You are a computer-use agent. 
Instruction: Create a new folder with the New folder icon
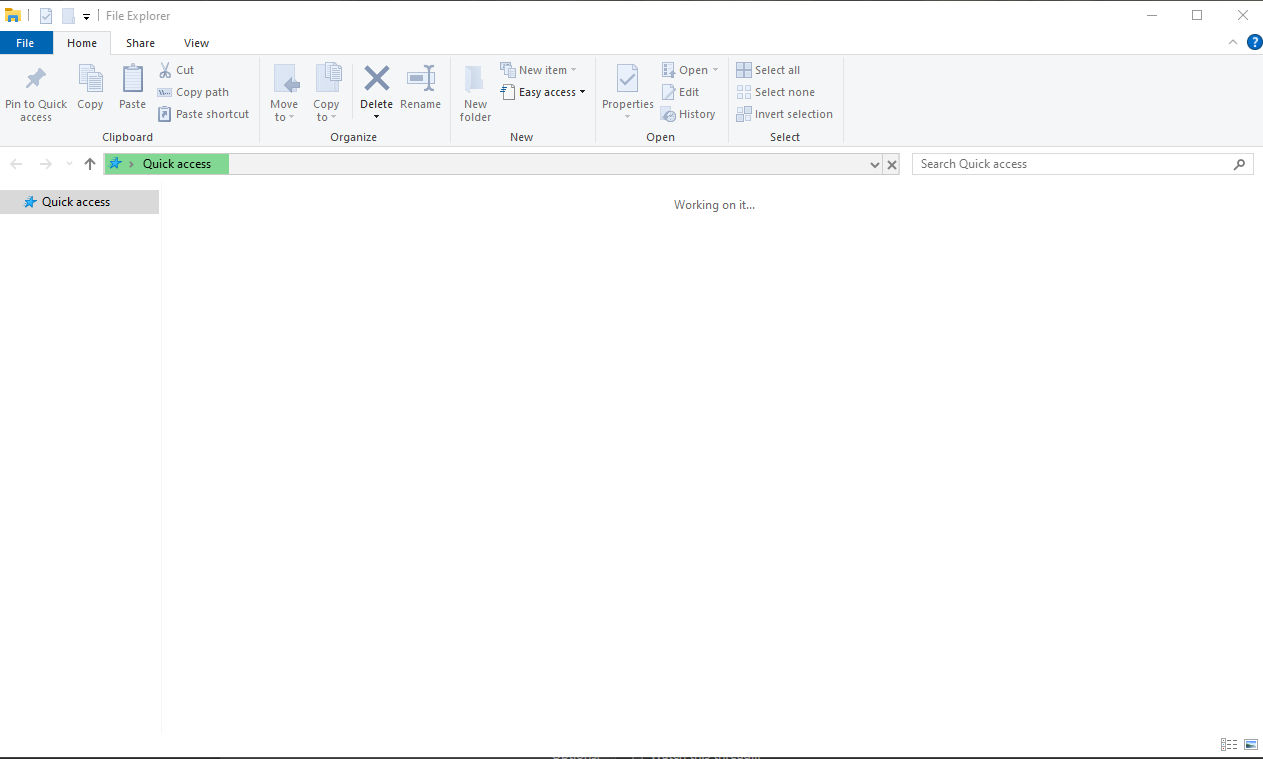click(x=474, y=92)
